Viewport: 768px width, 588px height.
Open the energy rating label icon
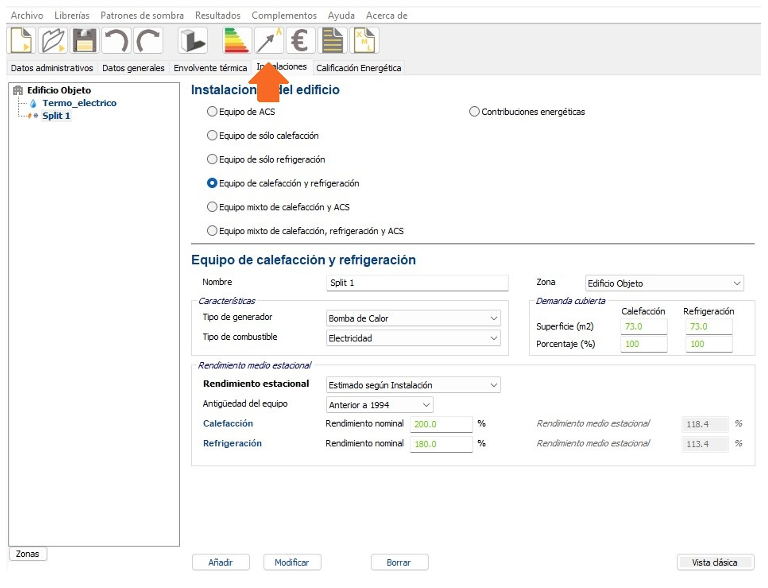pos(236,40)
